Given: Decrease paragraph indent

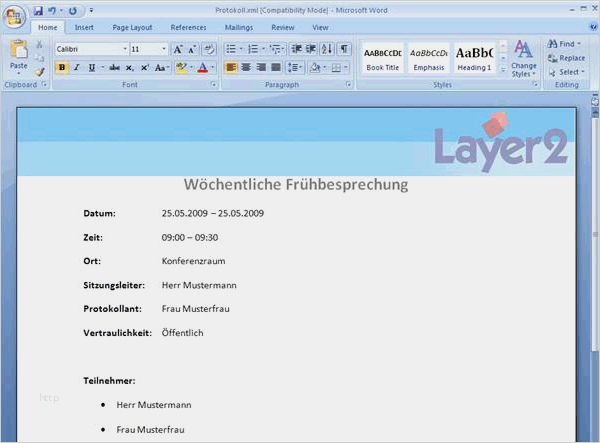Looking at the screenshot, I should click(x=297, y=49).
